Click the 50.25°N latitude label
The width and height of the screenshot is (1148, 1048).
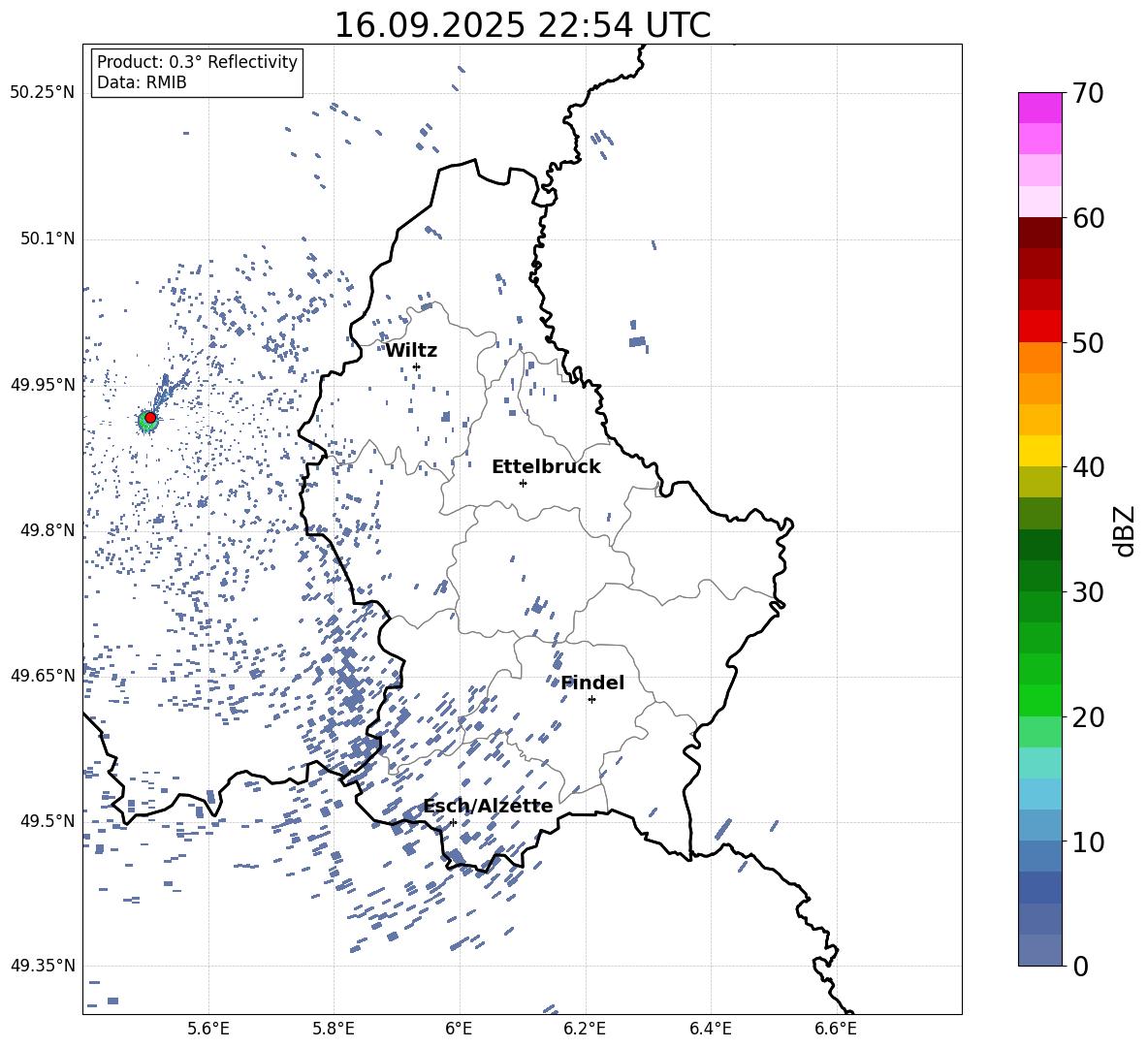pos(43,93)
